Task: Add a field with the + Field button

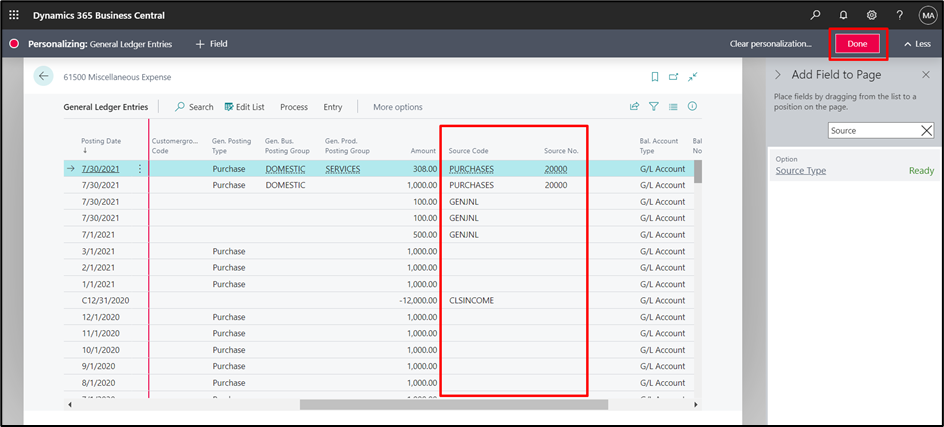Action: [x=211, y=44]
